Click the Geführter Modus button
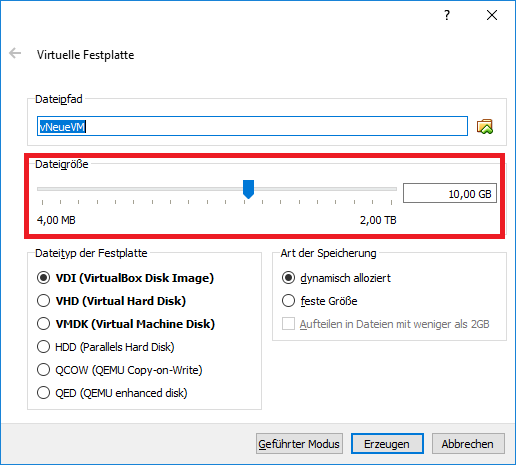This screenshot has width=516, height=465. (299, 444)
